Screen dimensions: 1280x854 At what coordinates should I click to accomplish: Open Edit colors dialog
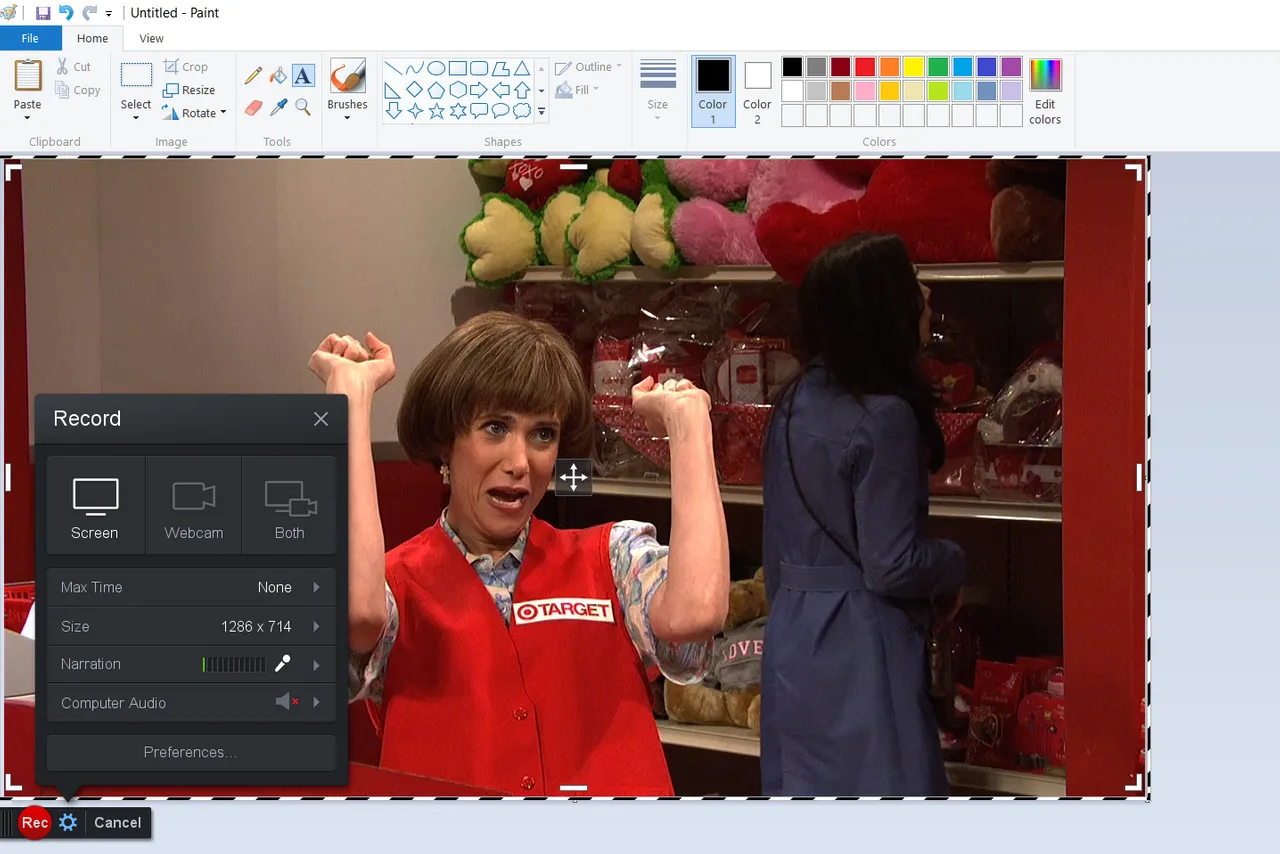[x=1045, y=91]
